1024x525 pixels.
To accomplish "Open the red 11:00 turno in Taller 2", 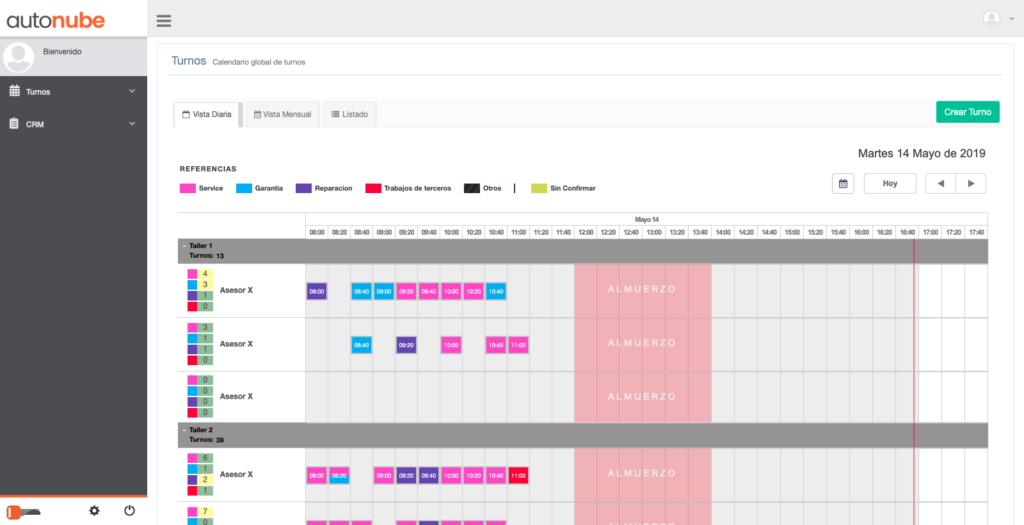I will (x=519, y=475).
